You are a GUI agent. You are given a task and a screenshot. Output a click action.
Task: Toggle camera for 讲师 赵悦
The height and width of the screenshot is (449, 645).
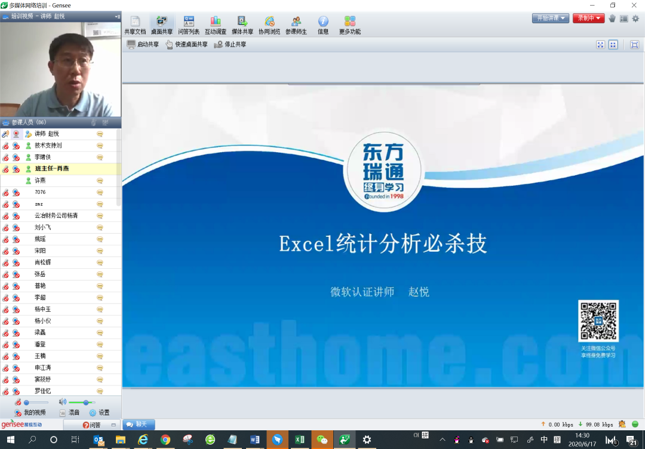16,134
